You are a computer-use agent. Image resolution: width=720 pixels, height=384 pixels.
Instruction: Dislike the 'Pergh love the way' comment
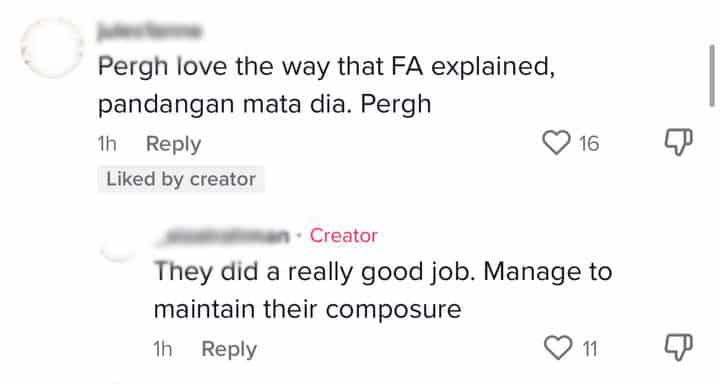pyautogui.click(x=678, y=142)
